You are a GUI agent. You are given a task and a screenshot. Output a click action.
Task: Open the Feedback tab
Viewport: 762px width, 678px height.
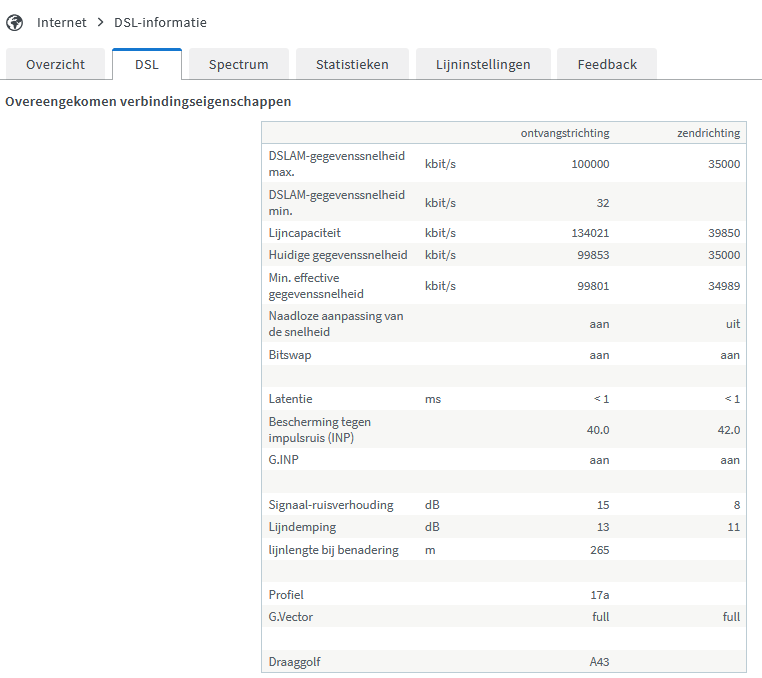click(607, 64)
